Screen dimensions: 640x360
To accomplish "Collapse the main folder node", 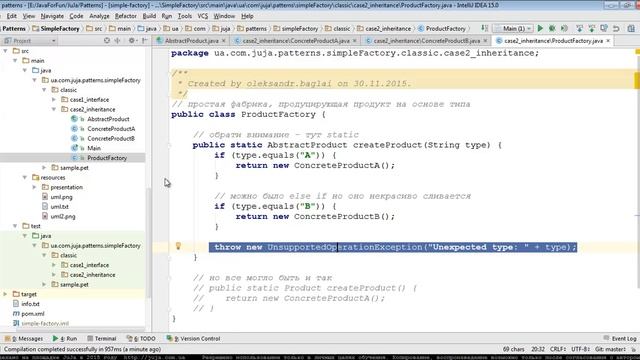I will click(16, 60).
